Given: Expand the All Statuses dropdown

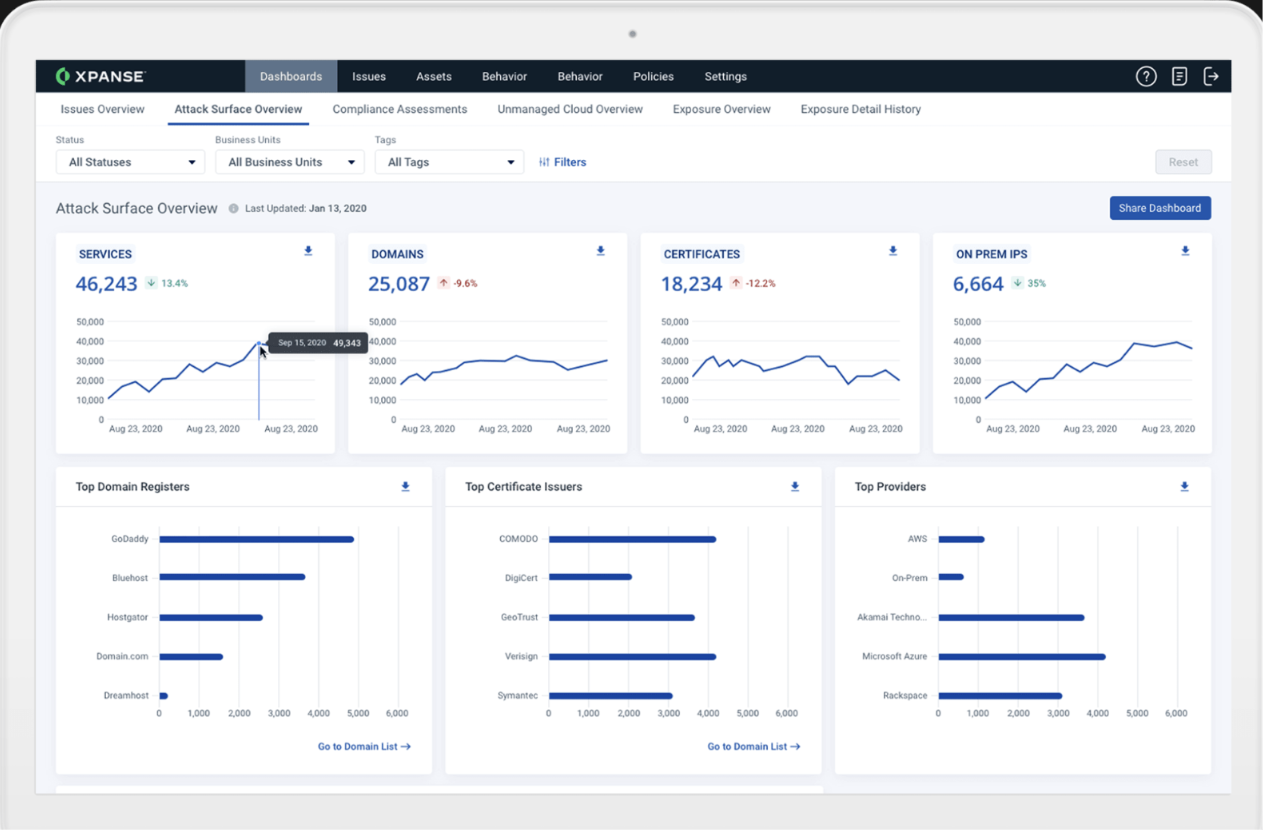Looking at the screenshot, I should pyautogui.click(x=130, y=162).
